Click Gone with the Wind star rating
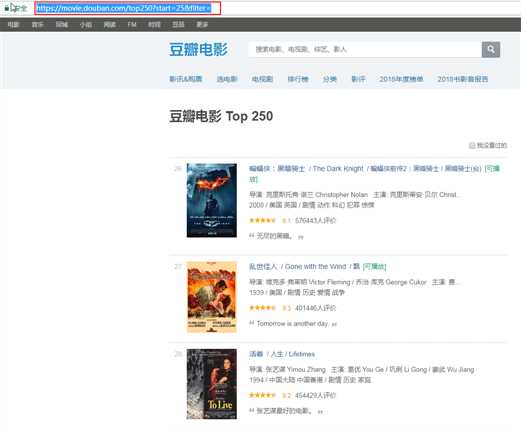 pos(262,308)
